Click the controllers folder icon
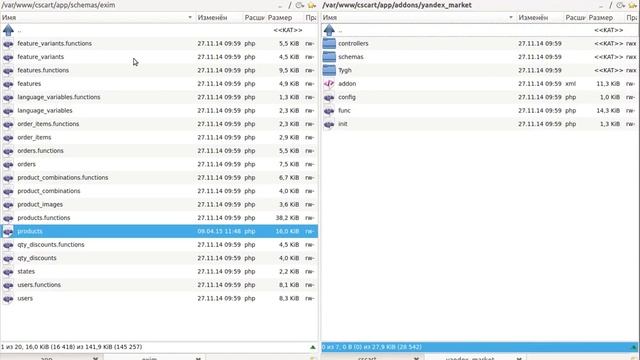 (x=329, y=43)
